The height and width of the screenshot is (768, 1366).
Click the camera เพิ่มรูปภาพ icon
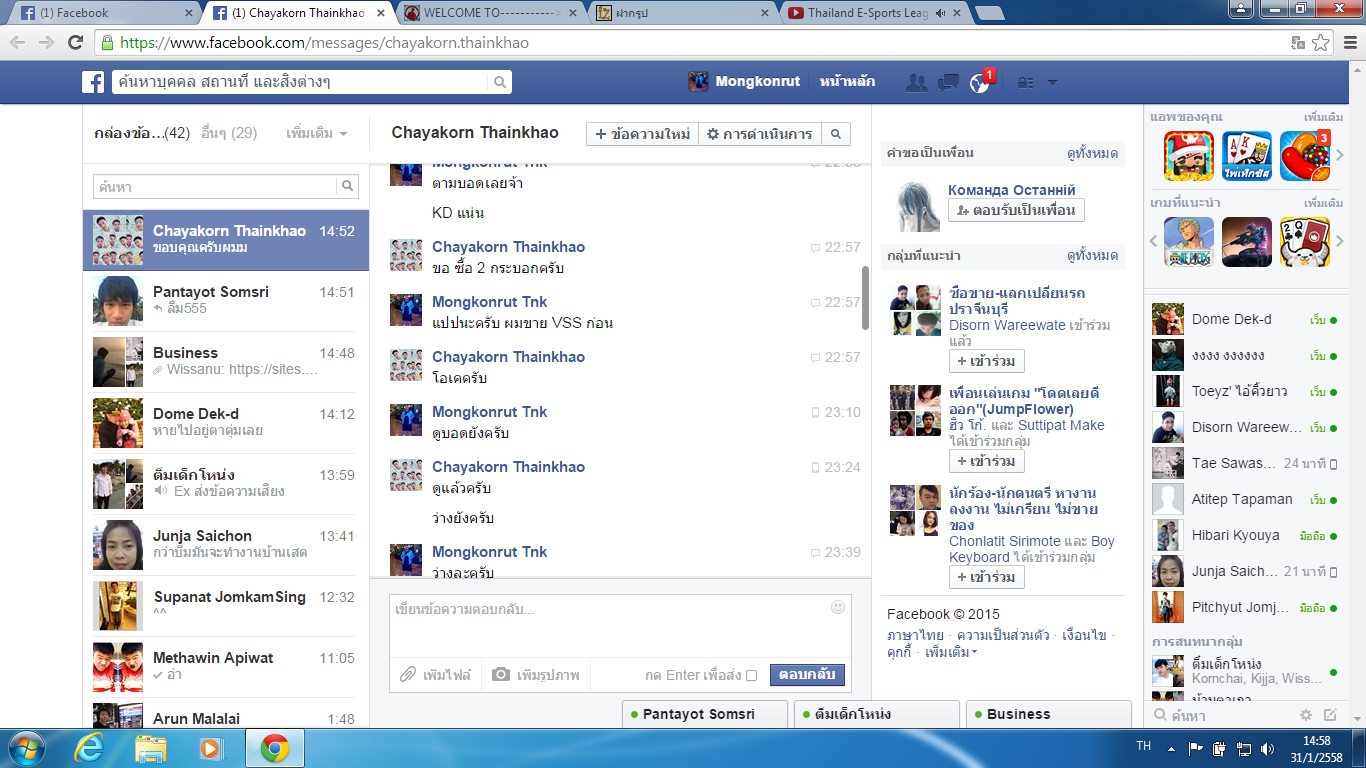[x=501, y=675]
